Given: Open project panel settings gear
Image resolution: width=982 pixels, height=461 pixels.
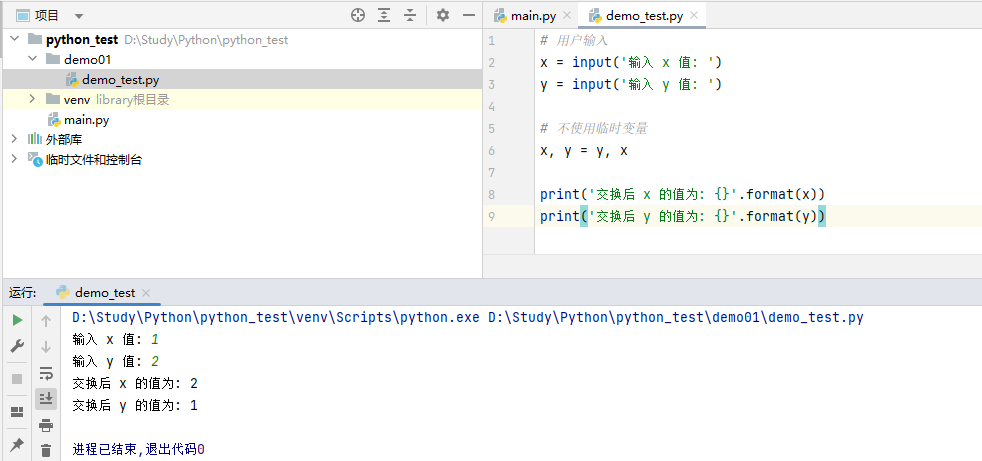Looking at the screenshot, I should click(x=443, y=16).
